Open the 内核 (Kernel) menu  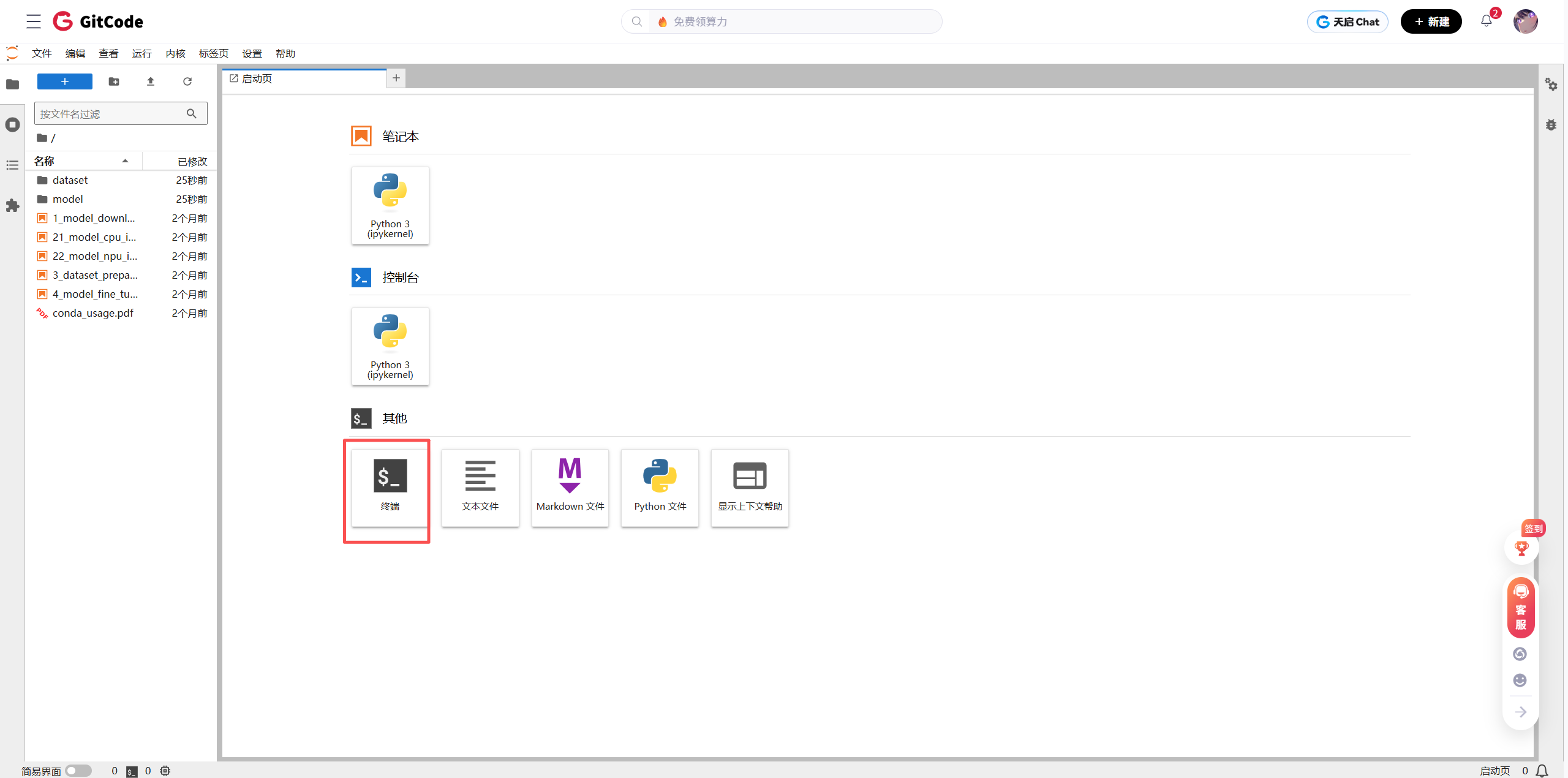coord(175,54)
